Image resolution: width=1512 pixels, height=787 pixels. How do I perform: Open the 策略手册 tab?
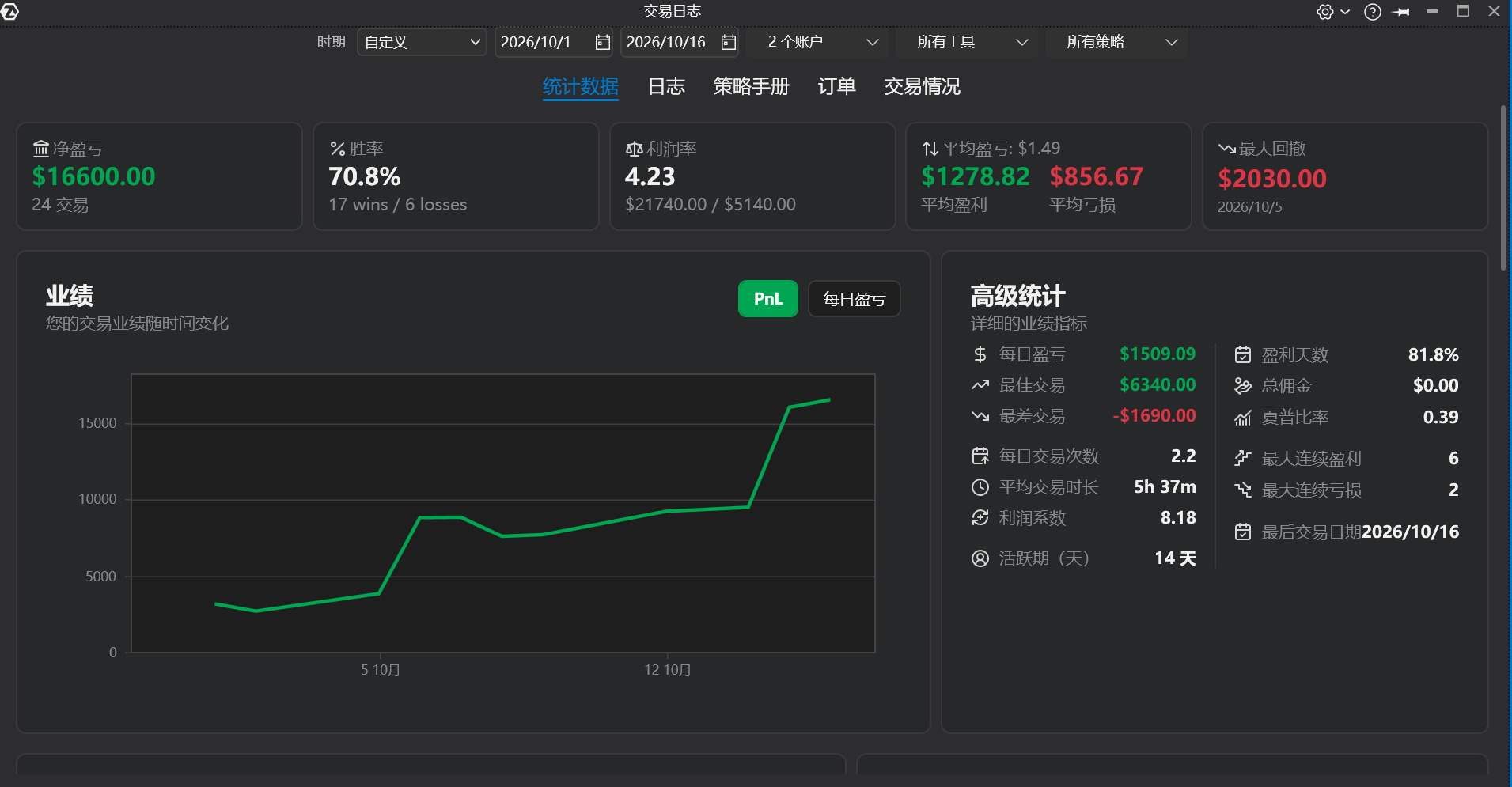coord(752,86)
